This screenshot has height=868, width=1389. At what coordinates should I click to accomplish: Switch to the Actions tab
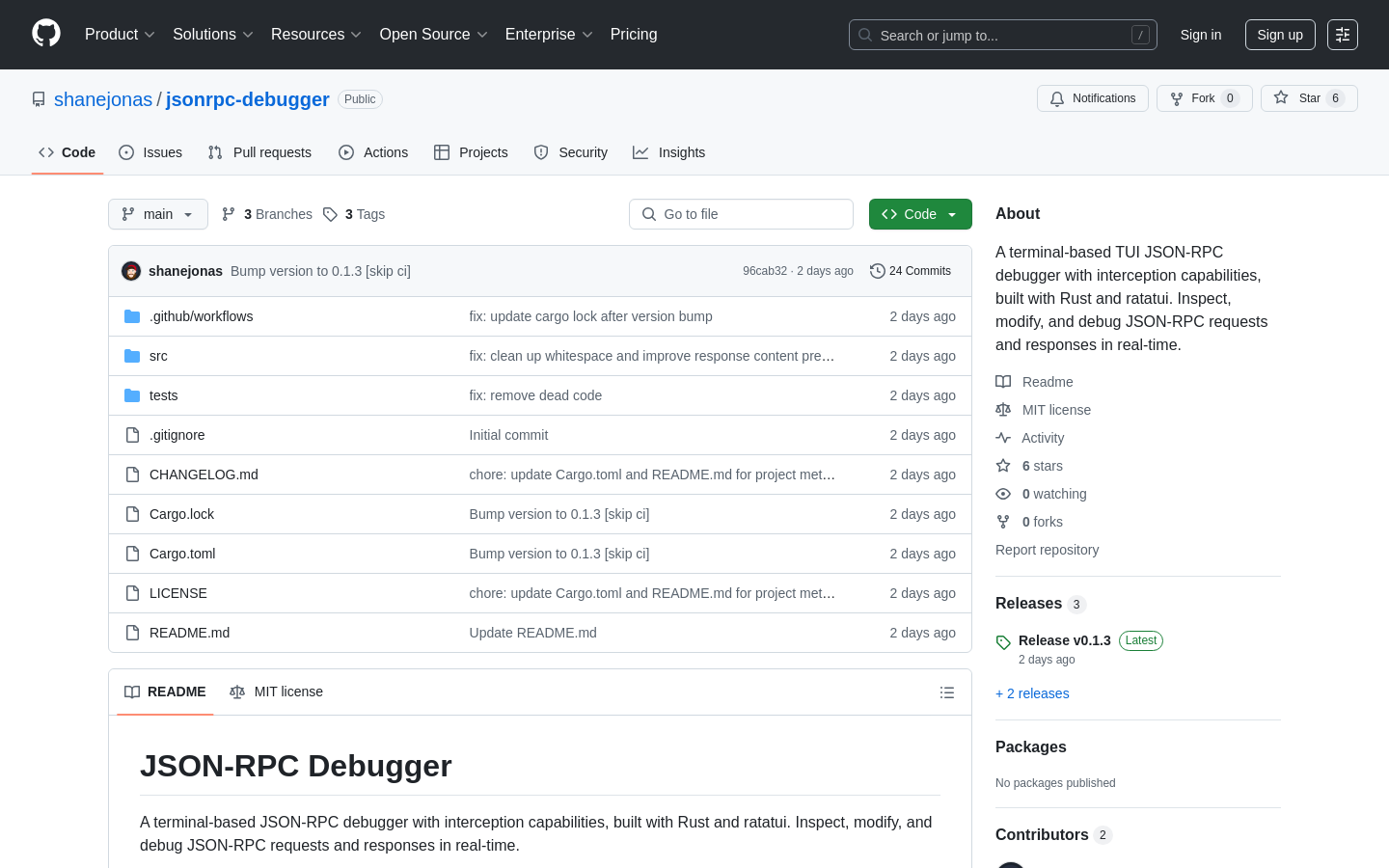coord(373,152)
